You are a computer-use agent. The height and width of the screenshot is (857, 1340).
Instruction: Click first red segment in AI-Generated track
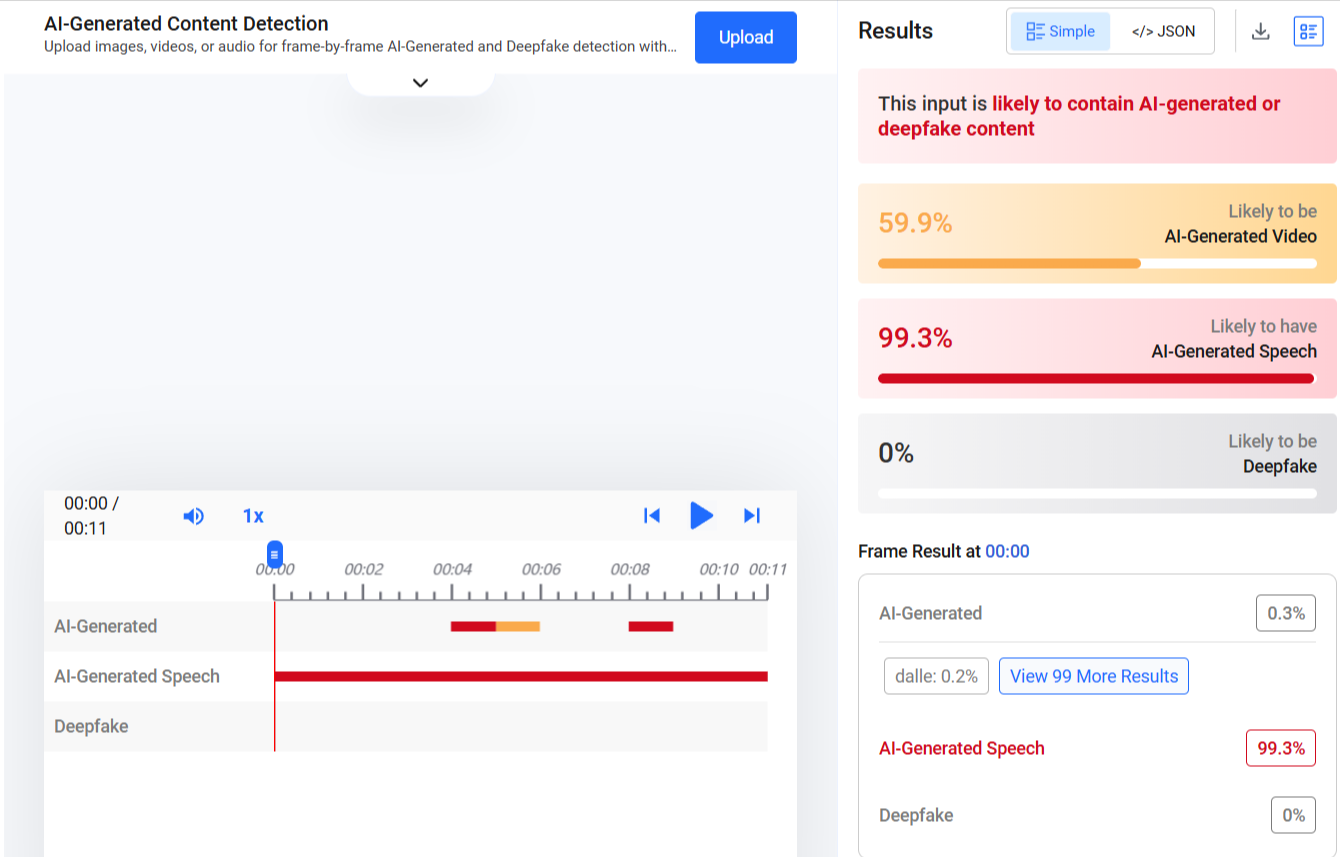point(473,627)
